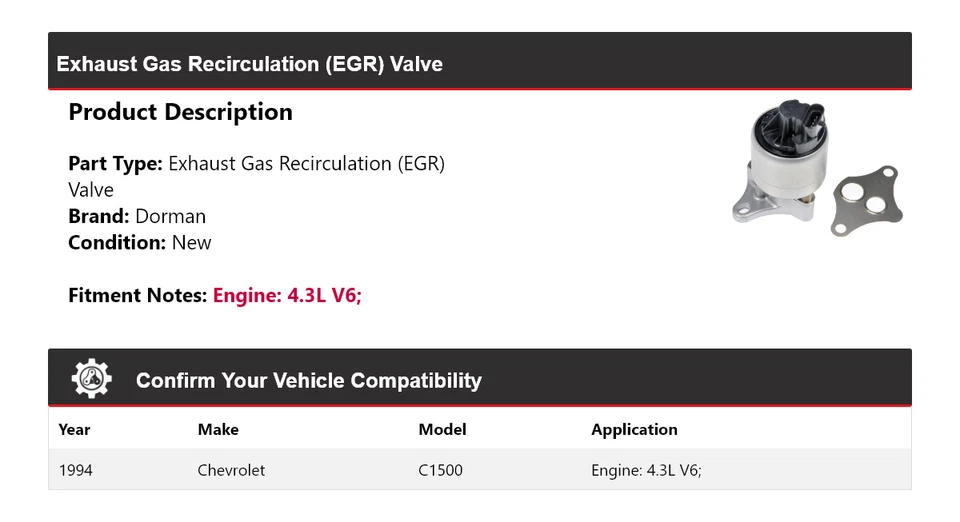The image size is (960, 522).
Task: Click the Brand value Dorman
Action: coord(170,216)
